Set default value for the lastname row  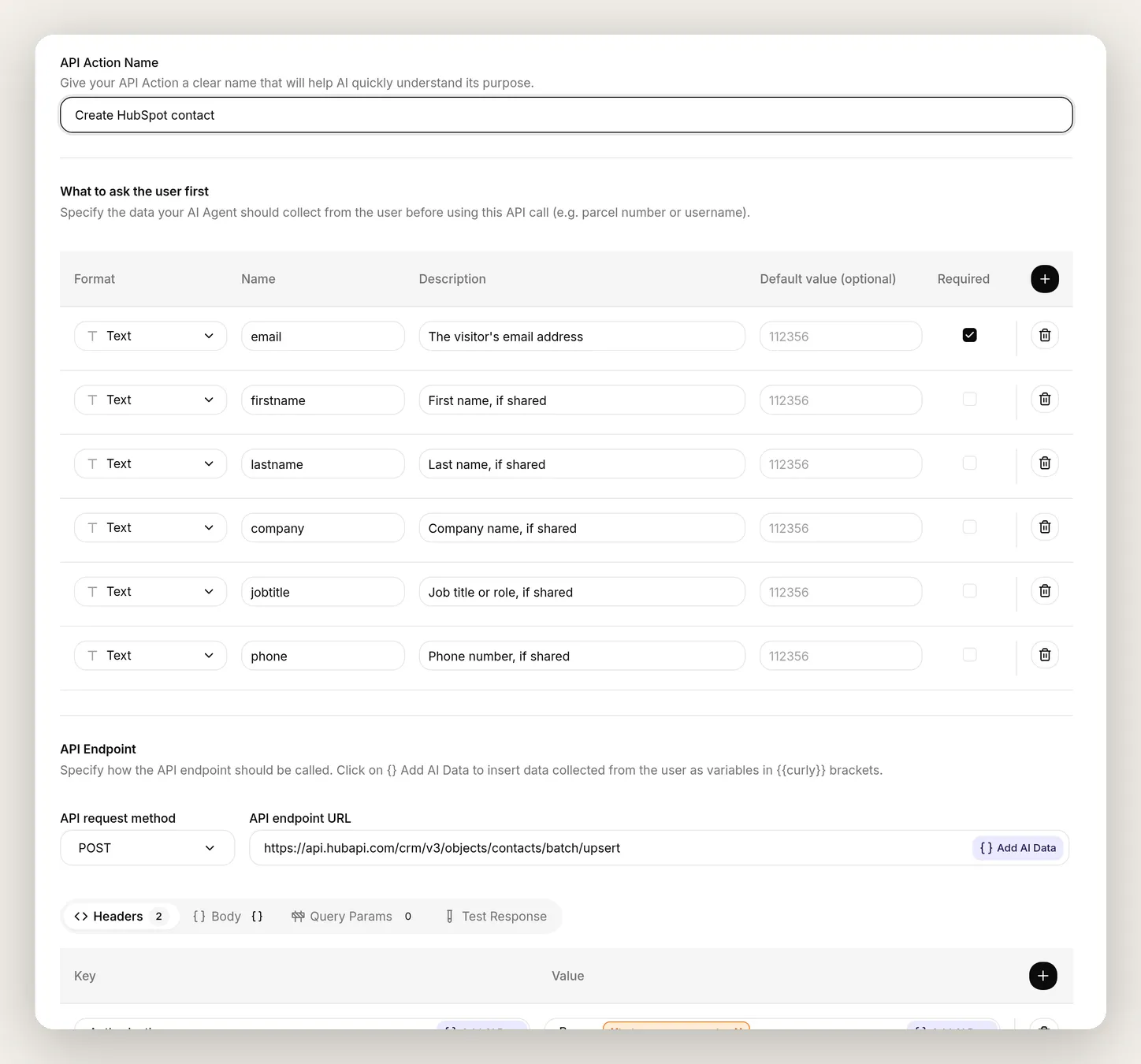[x=841, y=464]
